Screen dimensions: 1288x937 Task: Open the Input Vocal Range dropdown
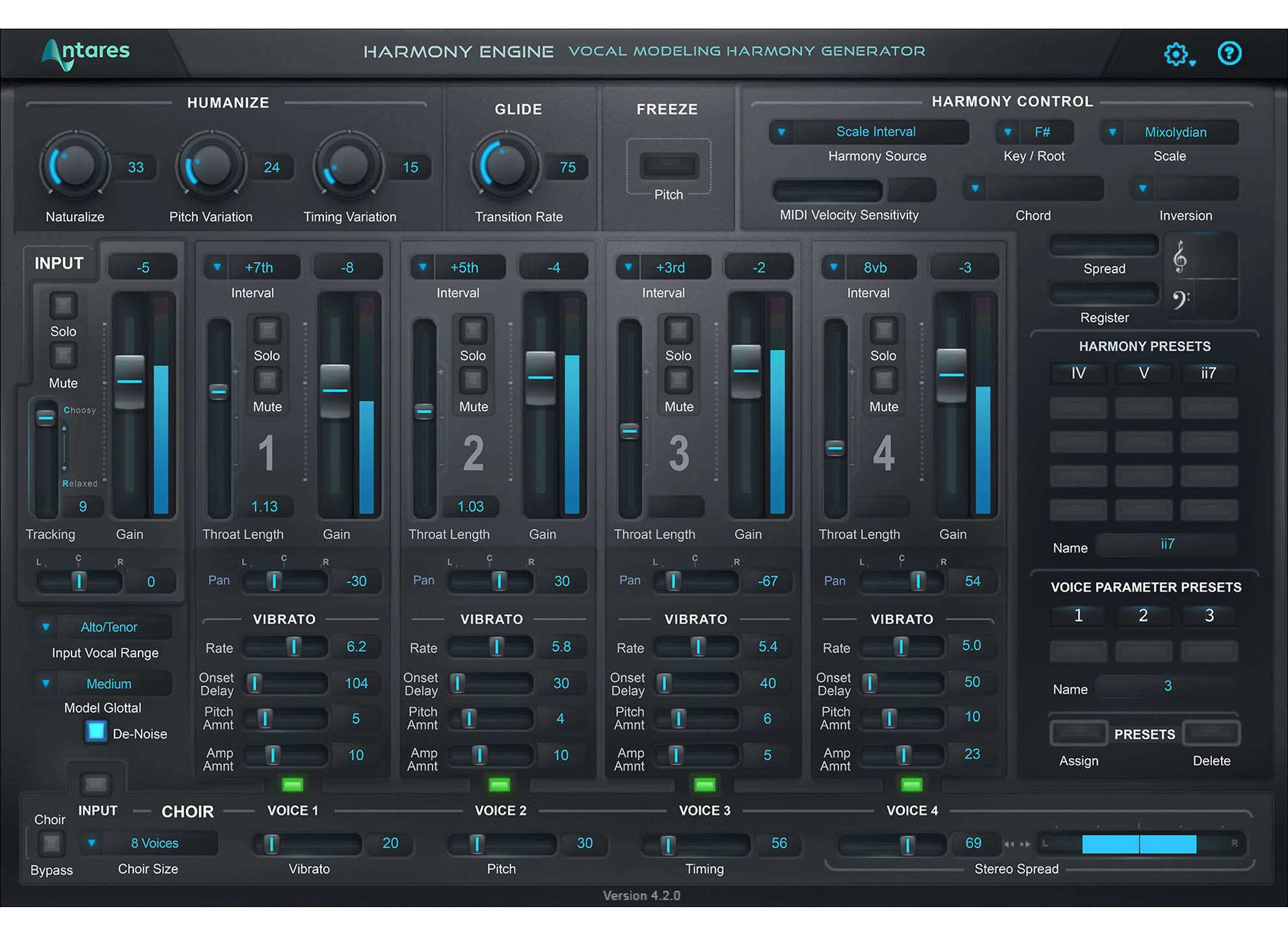point(103,627)
